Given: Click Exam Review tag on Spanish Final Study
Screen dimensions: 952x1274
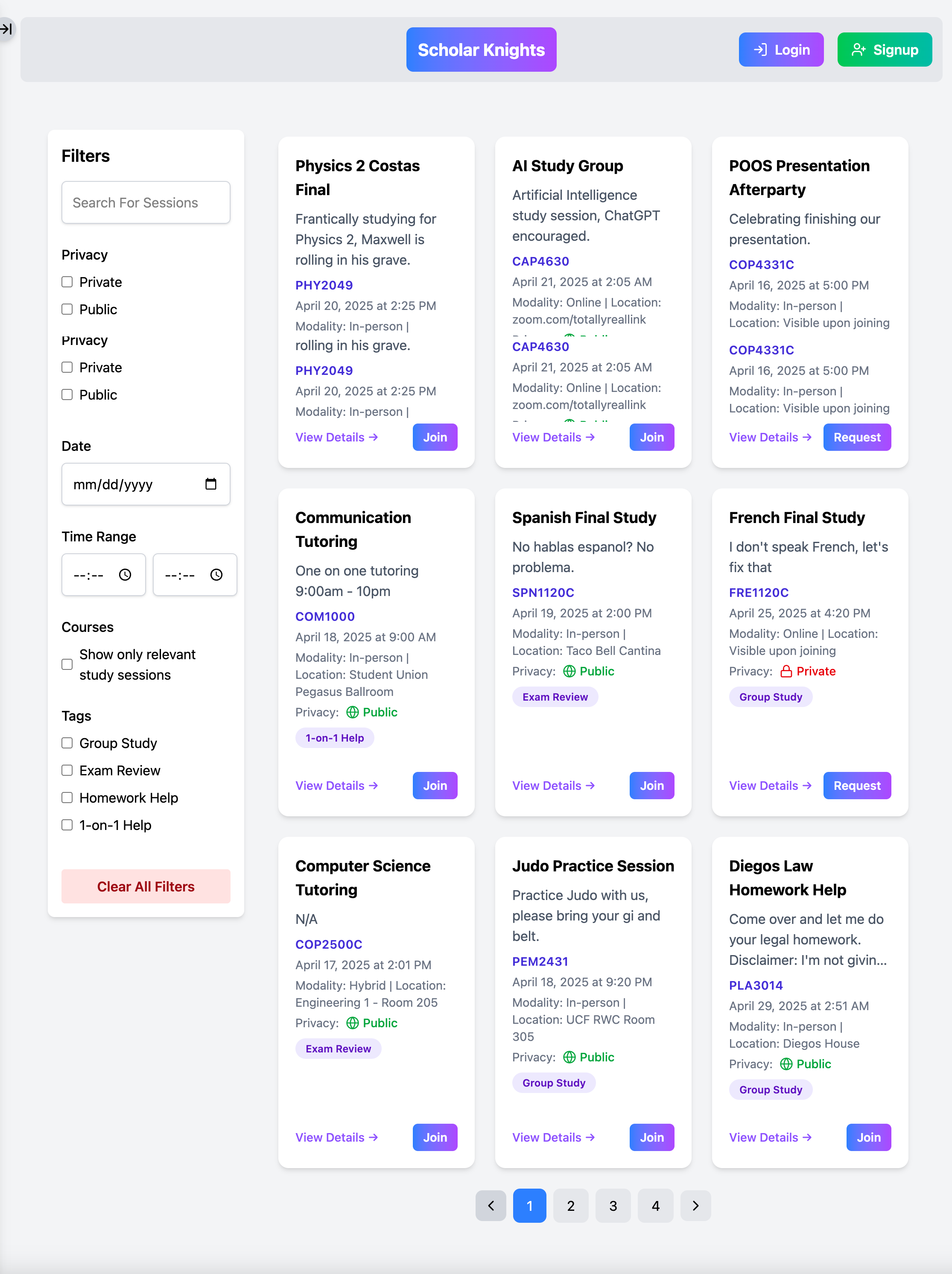Looking at the screenshot, I should (x=555, y=697).
